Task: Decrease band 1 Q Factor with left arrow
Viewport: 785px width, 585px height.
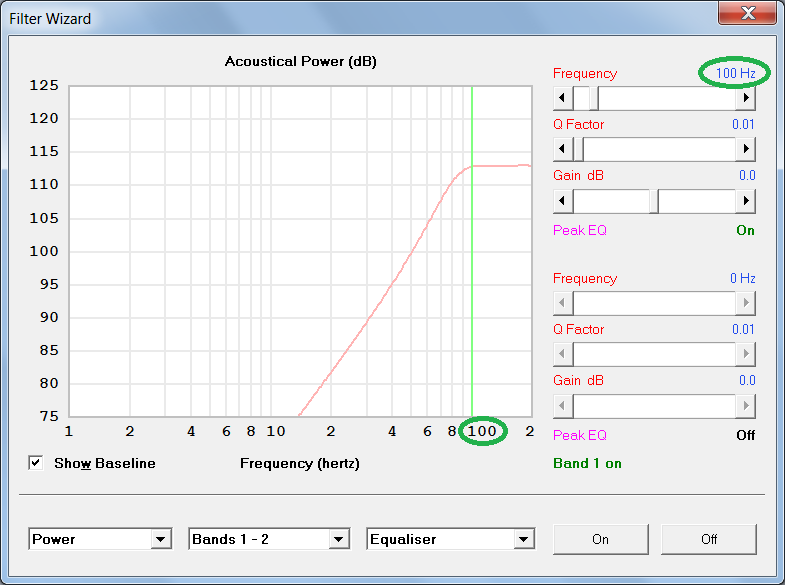Action: [x=563, y=149]
